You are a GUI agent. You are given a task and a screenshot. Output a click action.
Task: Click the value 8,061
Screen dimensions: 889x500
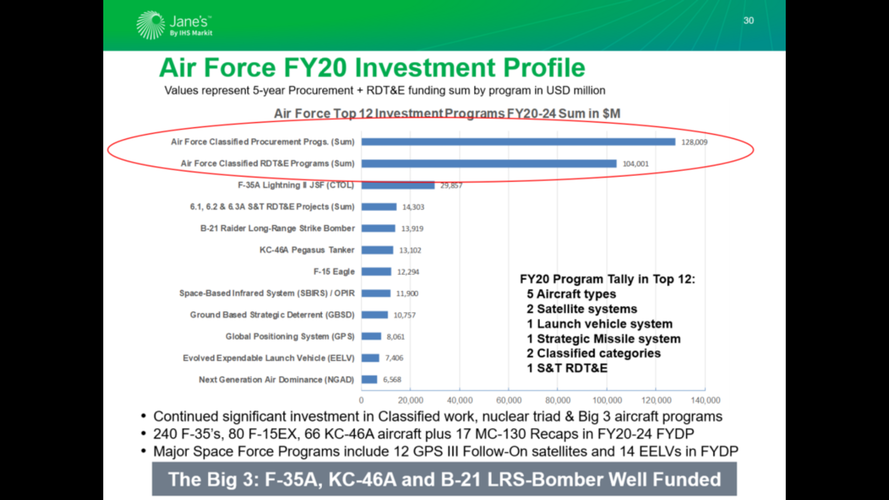click(396, 337)
